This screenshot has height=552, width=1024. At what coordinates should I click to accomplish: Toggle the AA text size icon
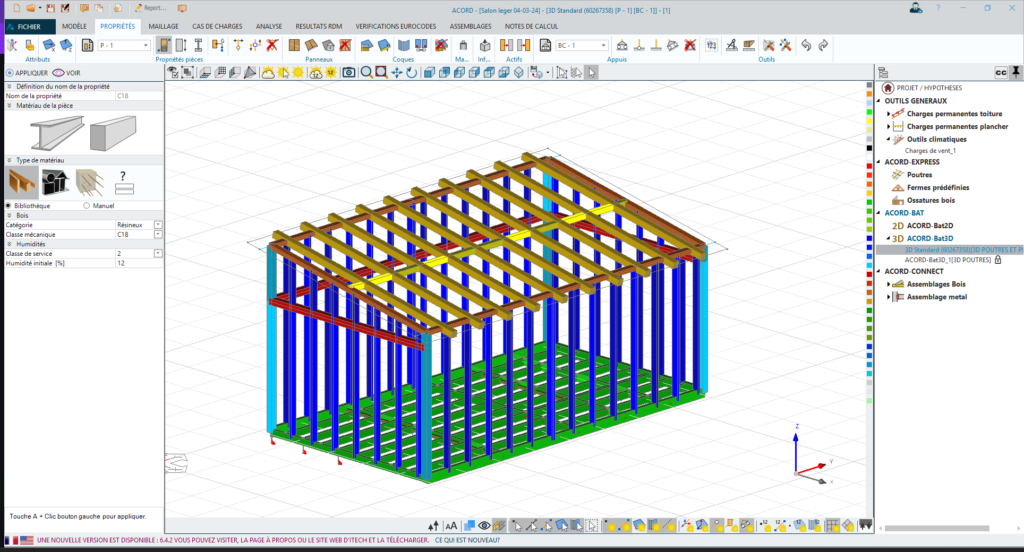click(x=451, y=525)
